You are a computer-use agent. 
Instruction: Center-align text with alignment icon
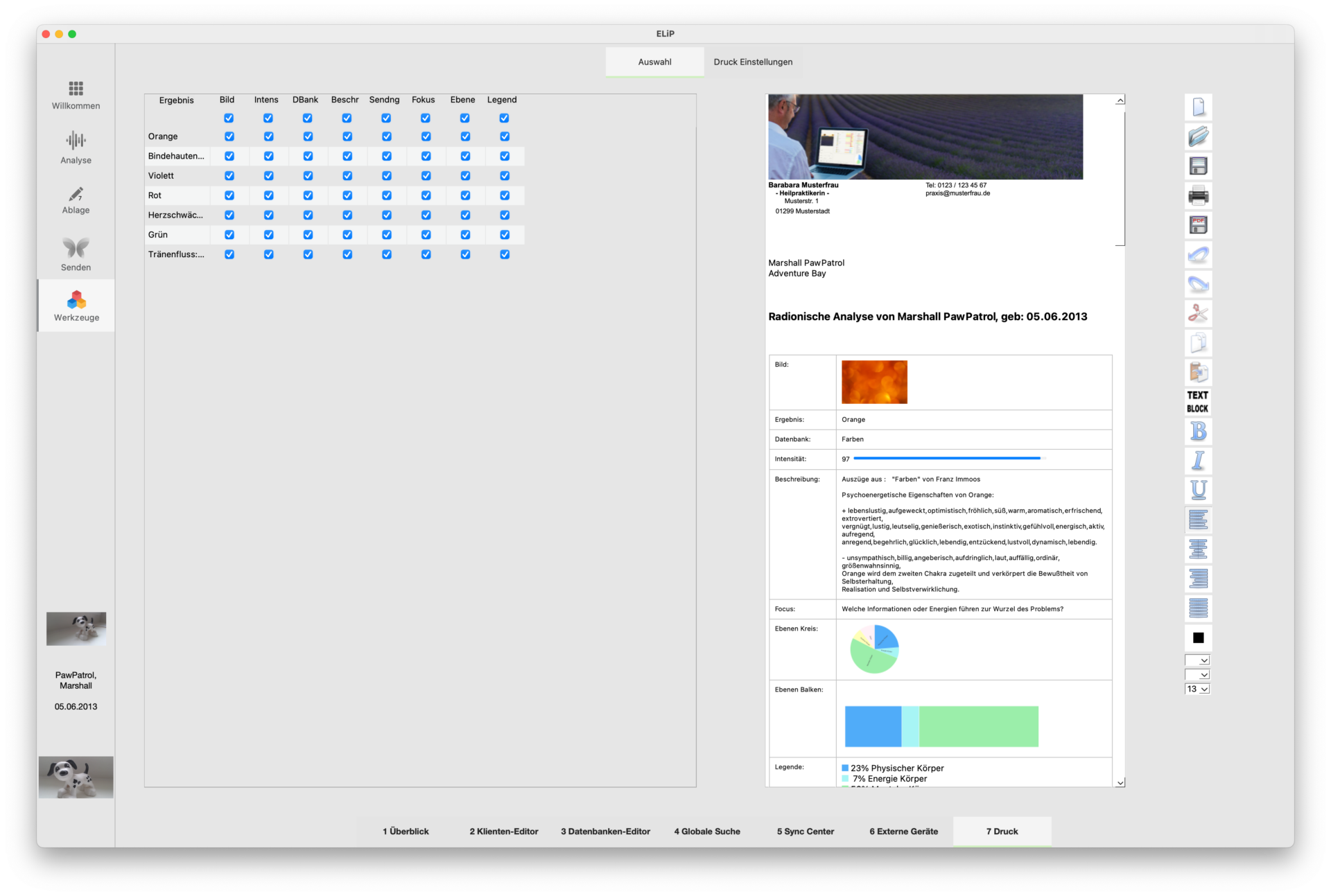pyautogui.click(x=1198, y=549)
